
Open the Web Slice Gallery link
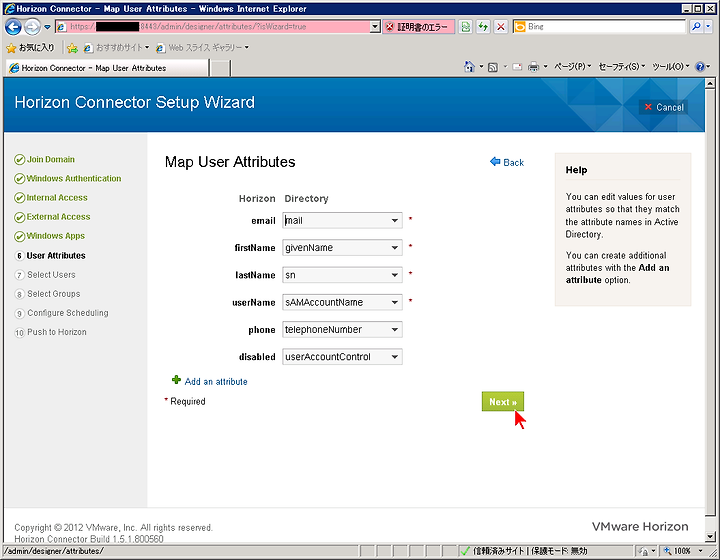(x=202, y=47)
